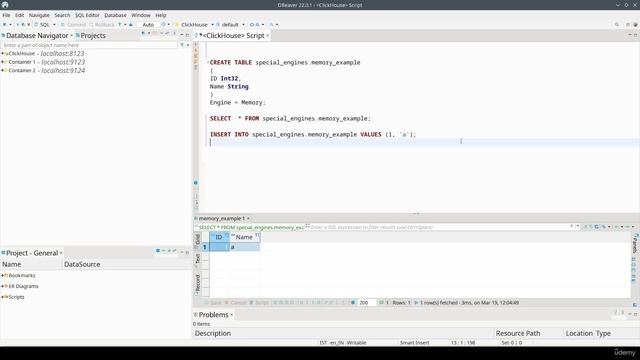Click the SQL expression filter input field

pos(439,227)
